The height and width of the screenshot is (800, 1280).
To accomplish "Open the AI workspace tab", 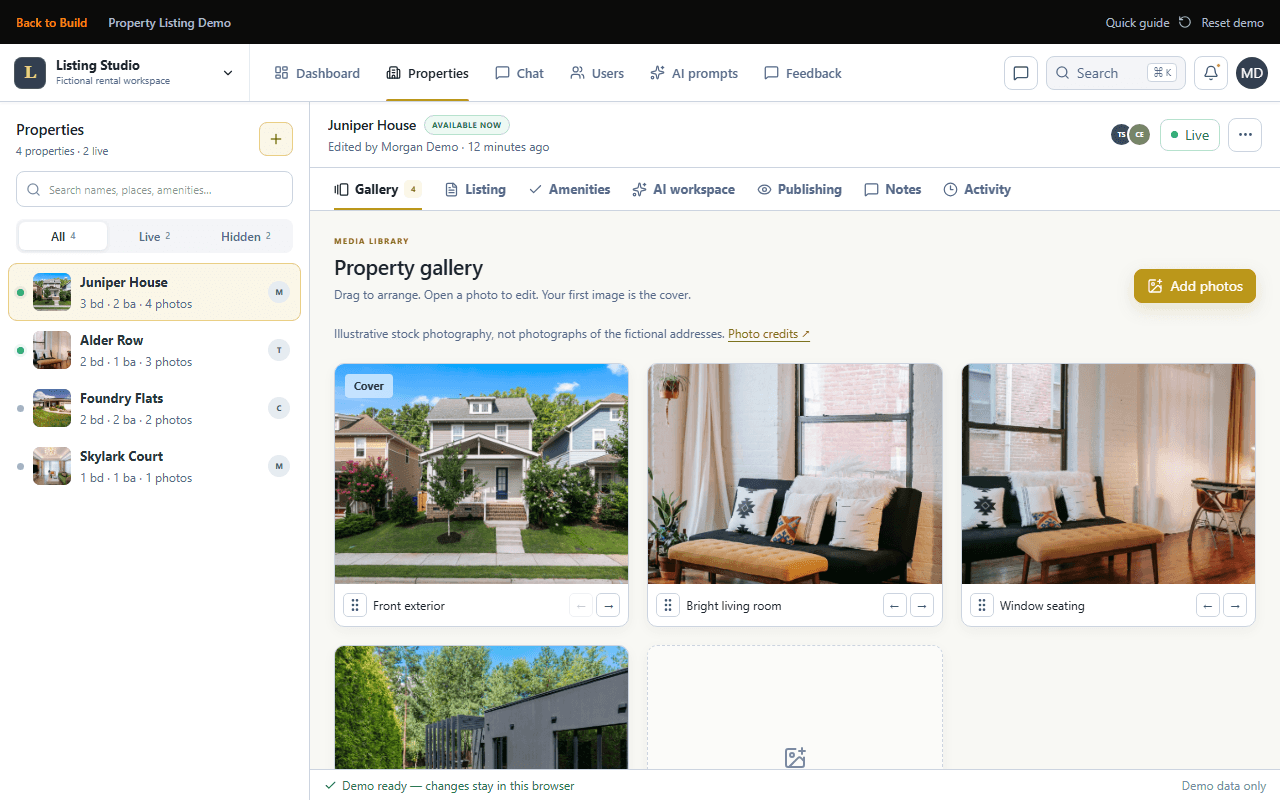I will click(x=683, y=189).
